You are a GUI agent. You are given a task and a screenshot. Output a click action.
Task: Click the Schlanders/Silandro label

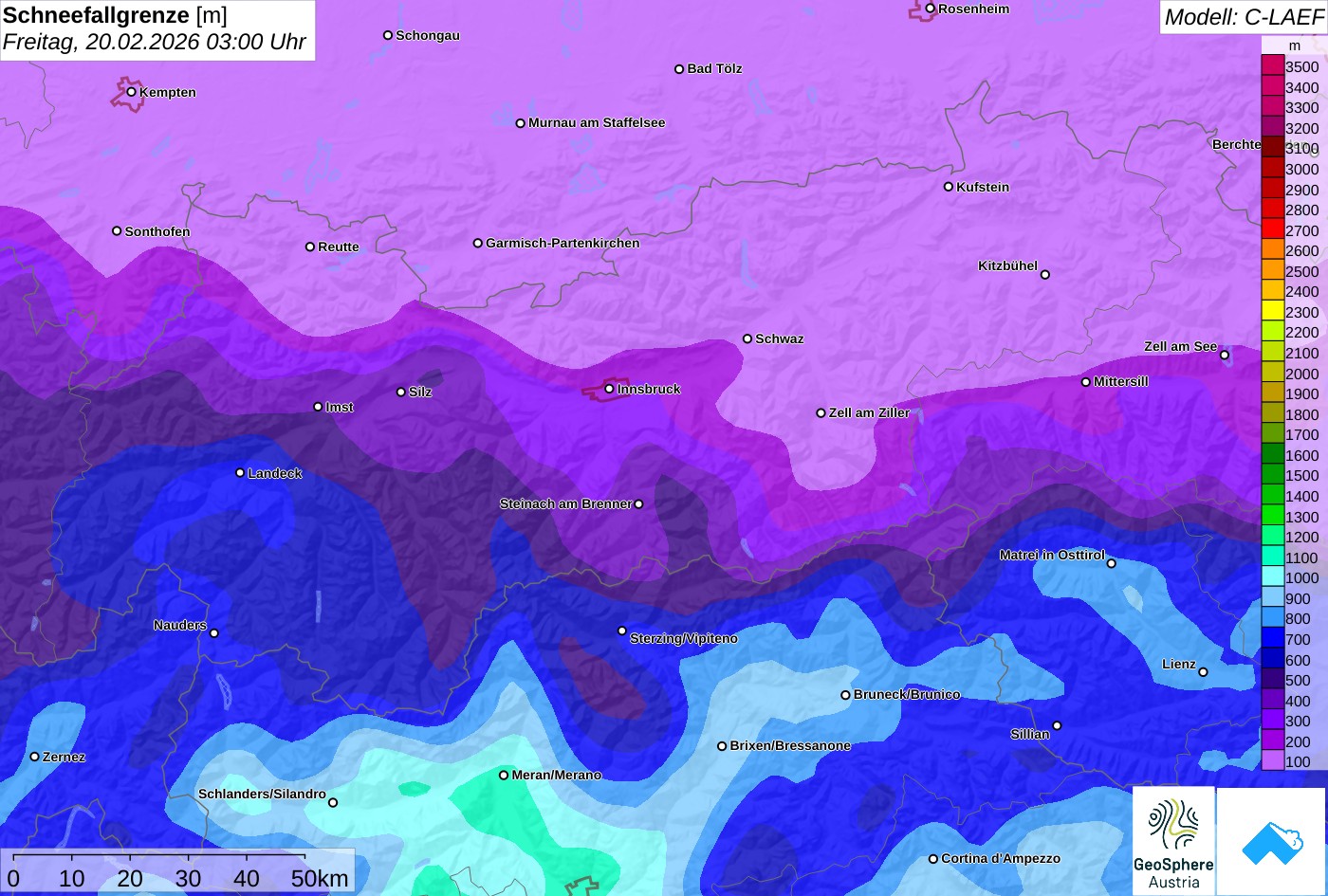pos(262,794)
